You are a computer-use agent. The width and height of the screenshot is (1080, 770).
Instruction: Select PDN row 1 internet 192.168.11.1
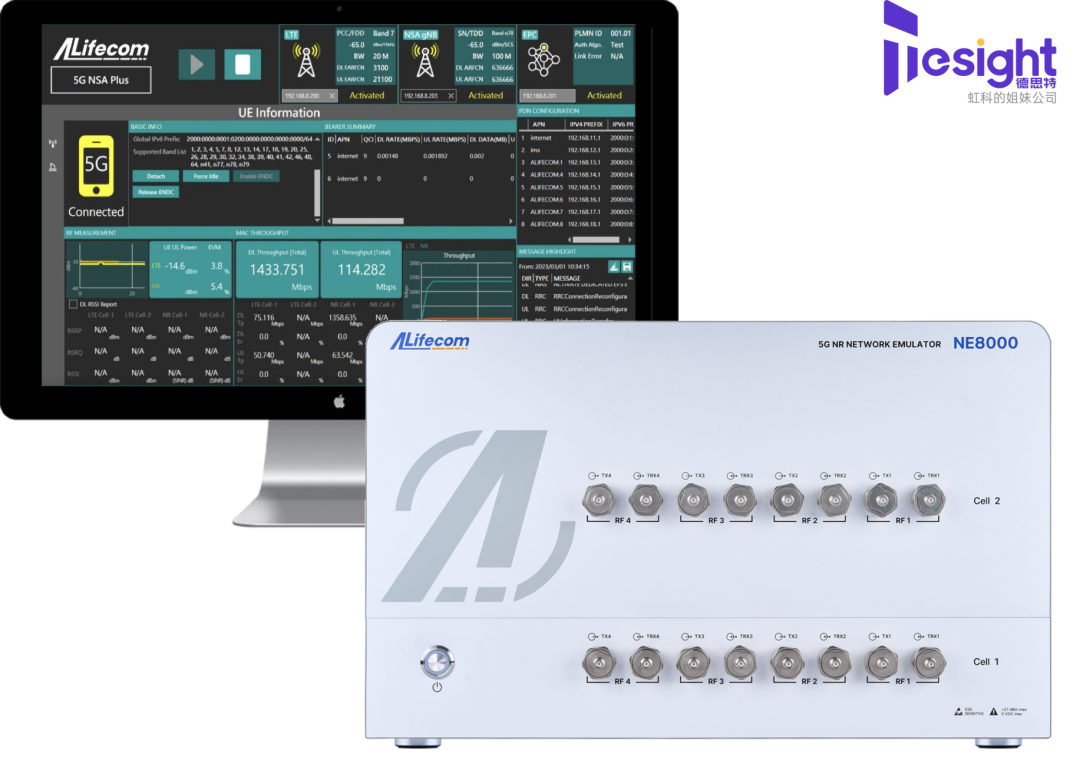(x=577, y=138)
